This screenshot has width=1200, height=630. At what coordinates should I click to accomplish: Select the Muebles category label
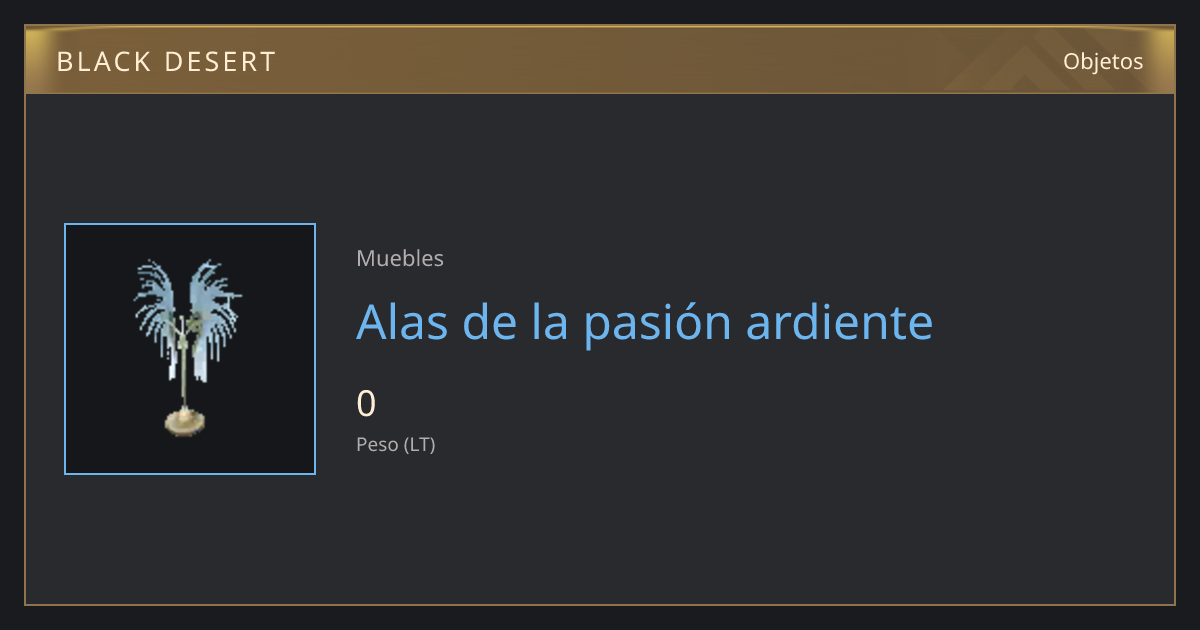coord(400,258)
